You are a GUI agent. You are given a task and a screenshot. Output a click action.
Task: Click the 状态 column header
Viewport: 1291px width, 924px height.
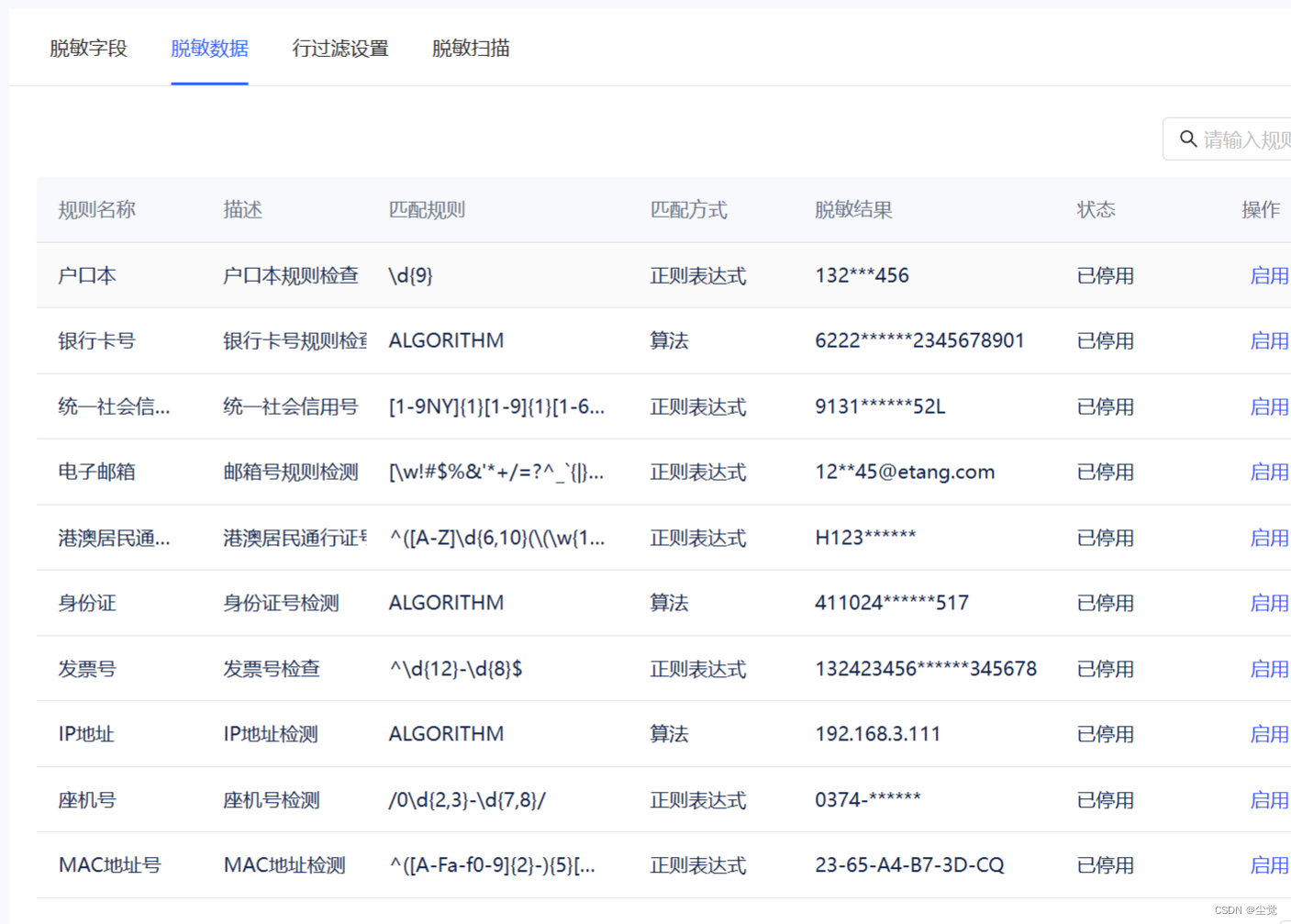pyautogui.click(x=1096, y=210)
